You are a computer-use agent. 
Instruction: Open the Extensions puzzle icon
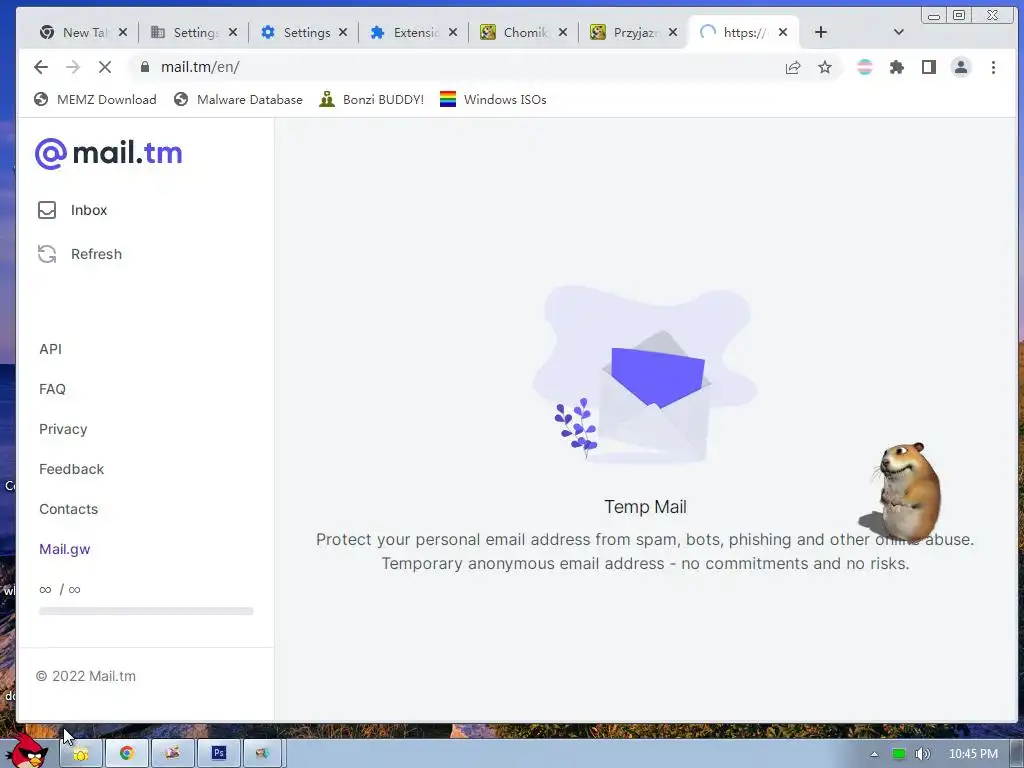click(x=897, y=67)
